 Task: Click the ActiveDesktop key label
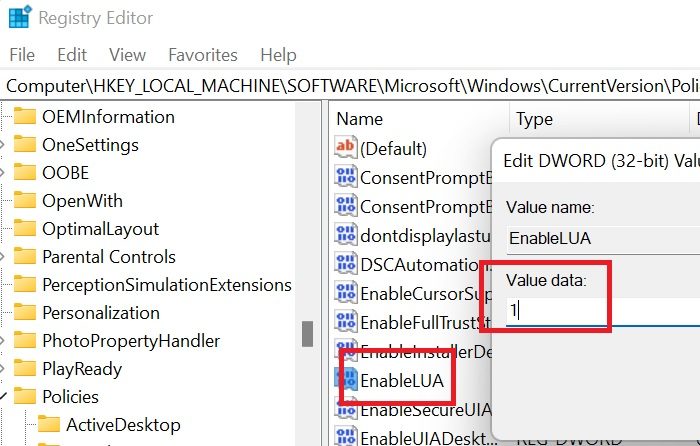click(x=123, y=425)
